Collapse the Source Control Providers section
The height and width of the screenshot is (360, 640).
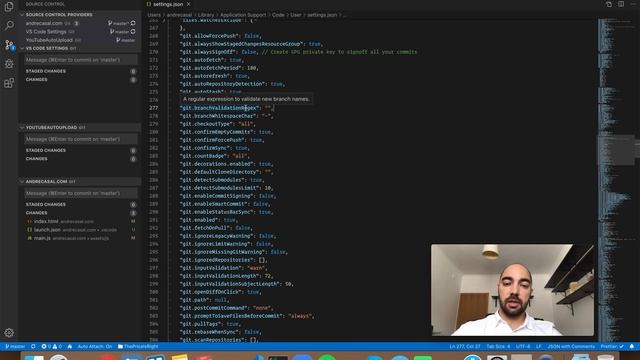pyautogui.click(x=80, y=15)
